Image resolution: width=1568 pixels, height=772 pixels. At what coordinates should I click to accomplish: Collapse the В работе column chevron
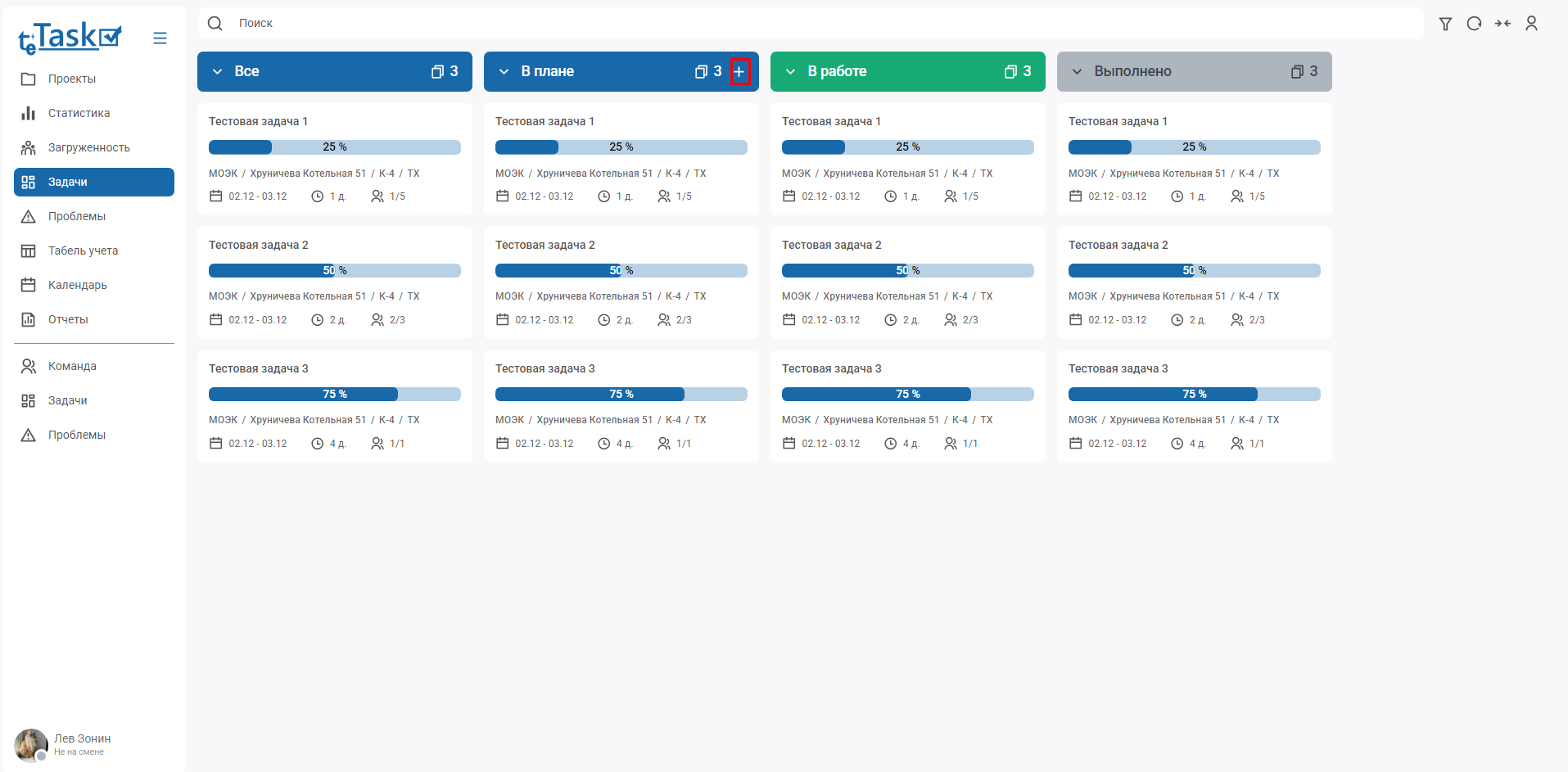tap(791, 72)
